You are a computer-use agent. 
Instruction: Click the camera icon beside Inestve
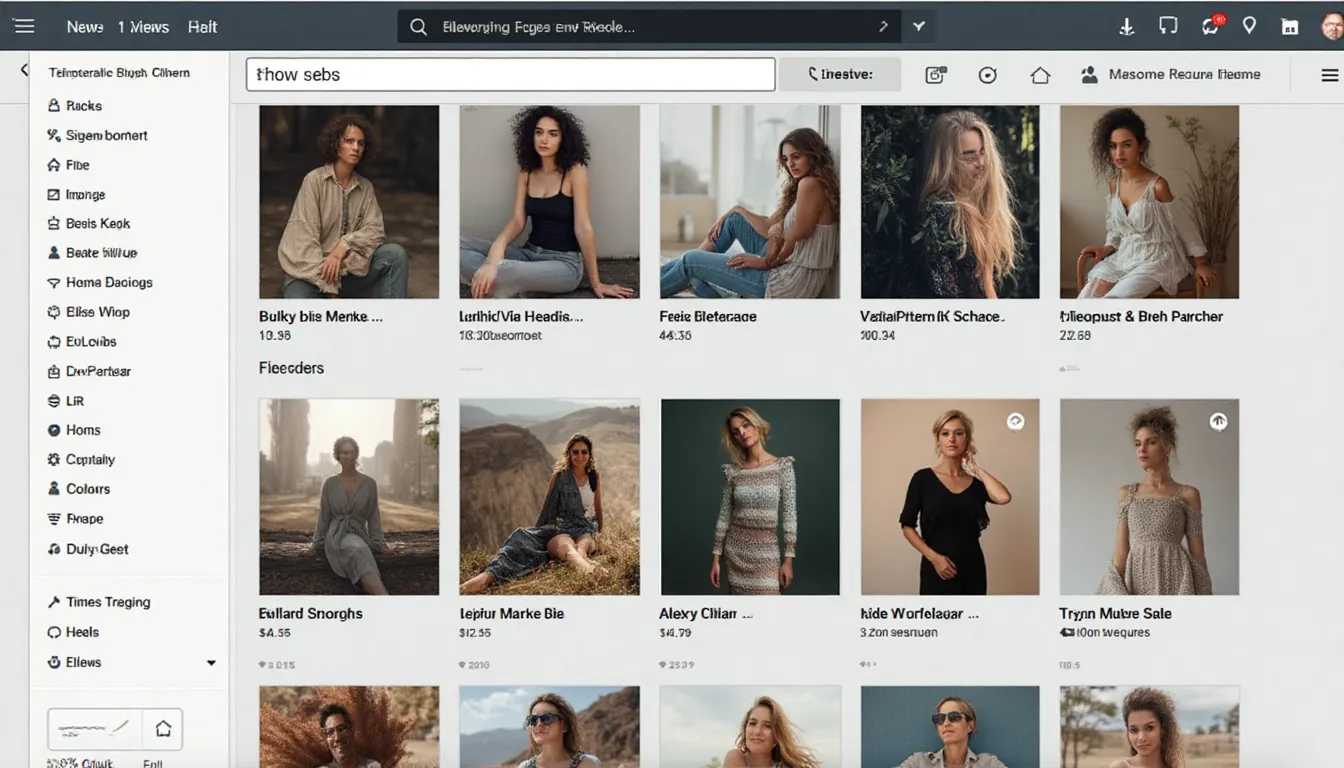tap(936, 74)
